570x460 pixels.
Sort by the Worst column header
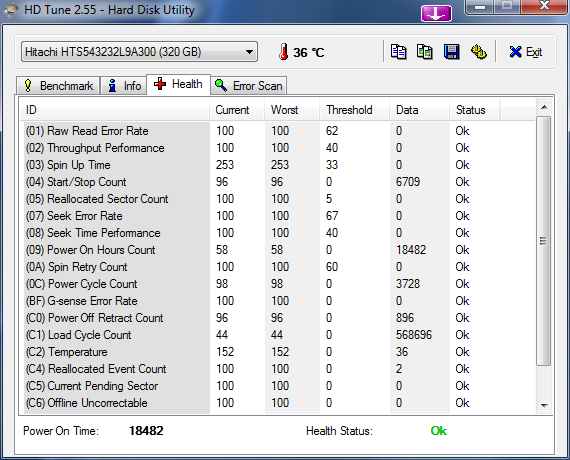pyautogui.click(x=292, y=110)
